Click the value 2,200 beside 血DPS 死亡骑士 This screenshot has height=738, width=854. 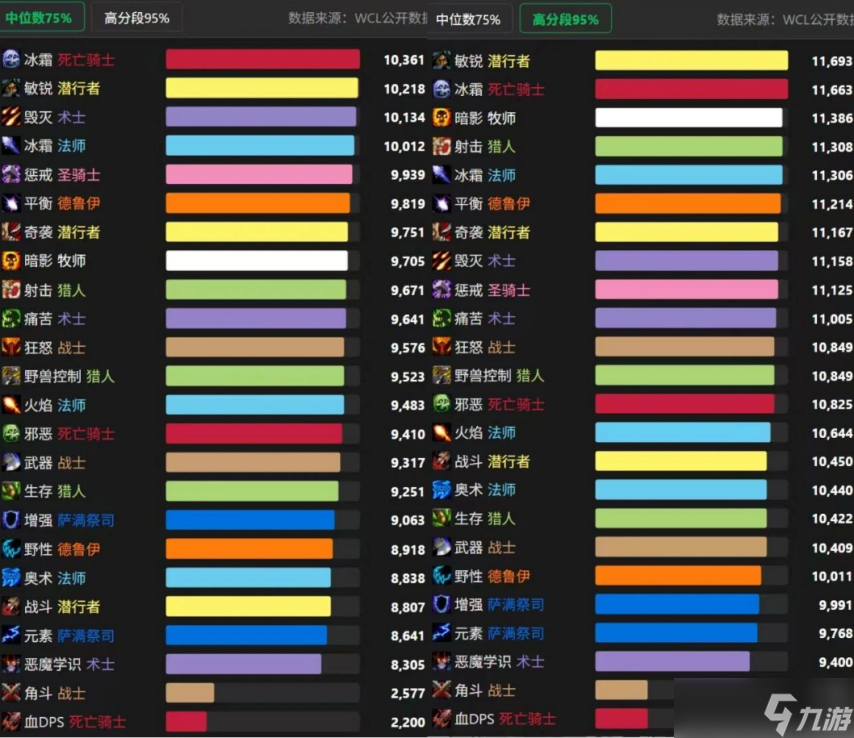pos(407,722)
